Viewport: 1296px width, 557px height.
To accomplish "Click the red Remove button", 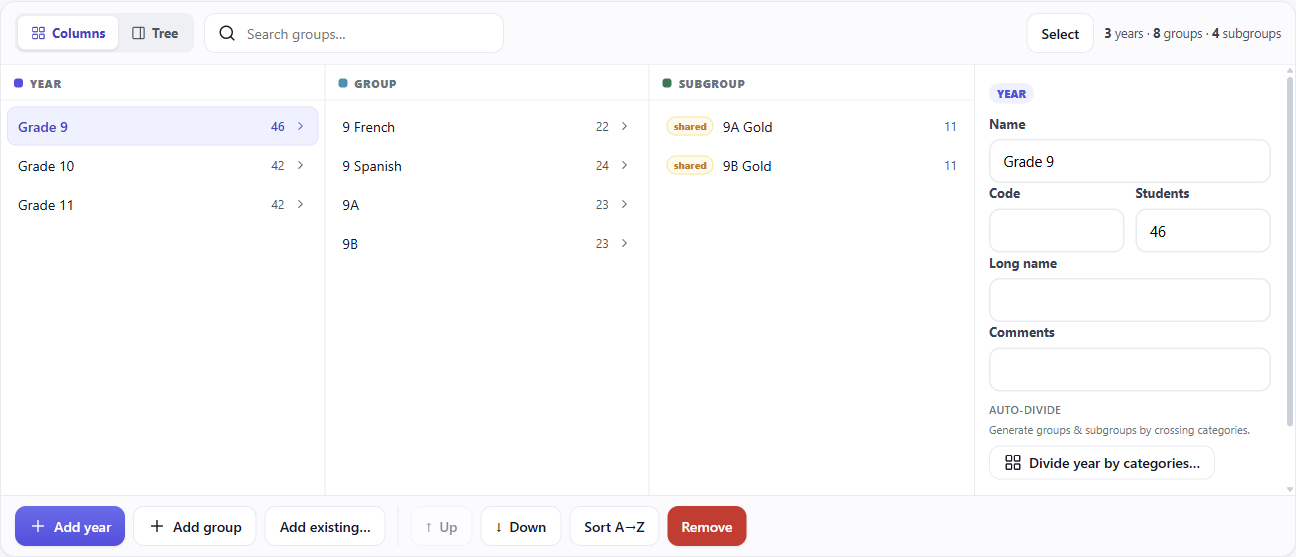I will (x=707, y=526).
